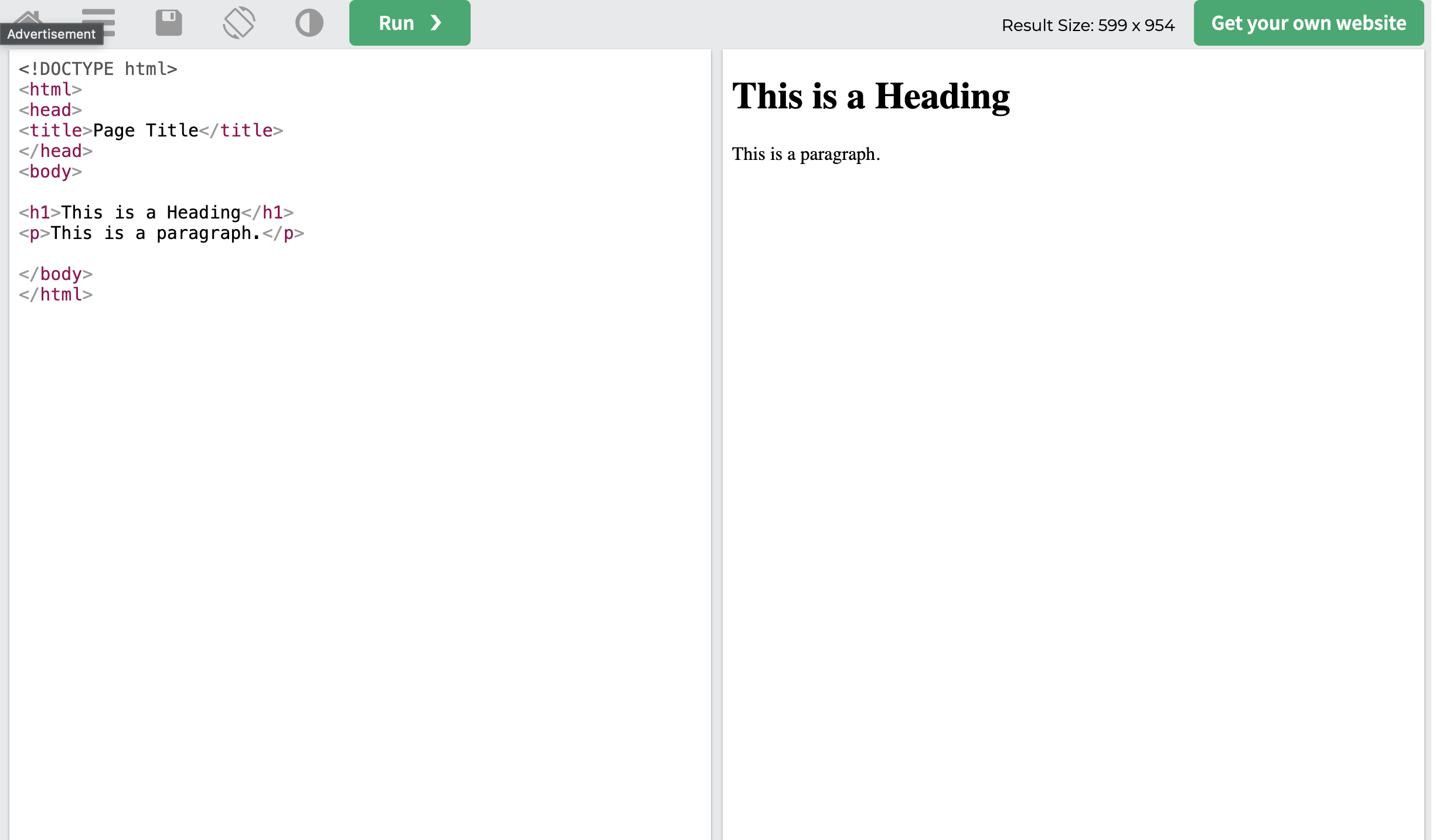This screenshot has width=1436, height=840.
Task: Click the closing body tag in editor
Action: [x=56, y=274]
